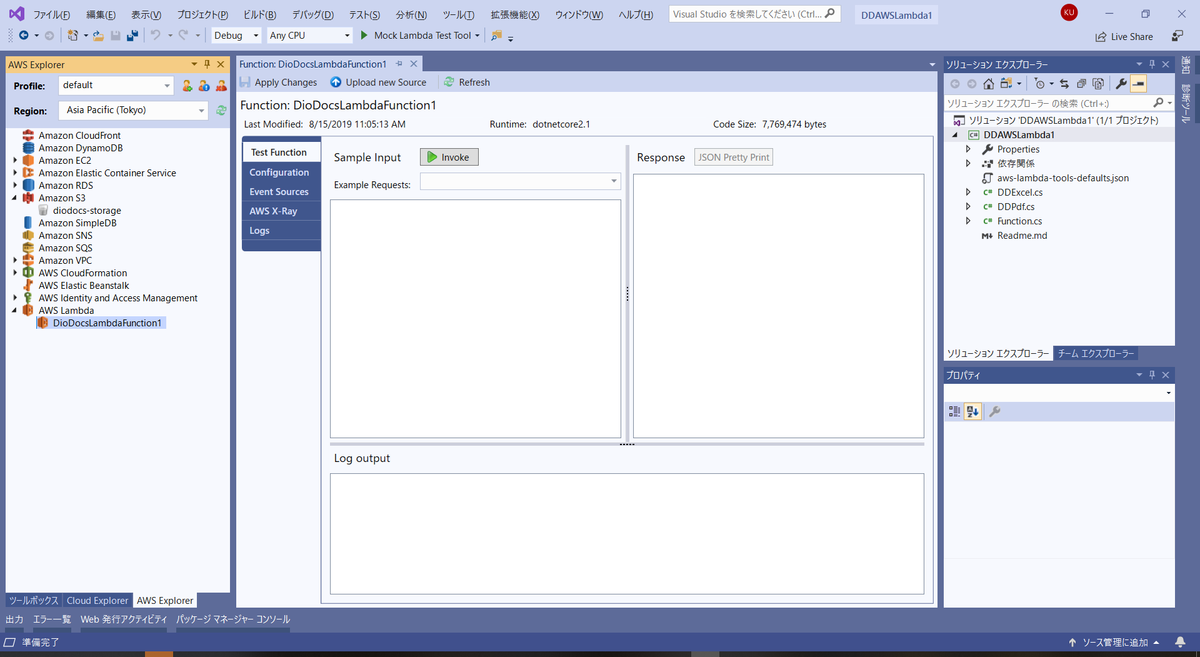Click ソース管理に追加 in status bar

point(1113,642)
